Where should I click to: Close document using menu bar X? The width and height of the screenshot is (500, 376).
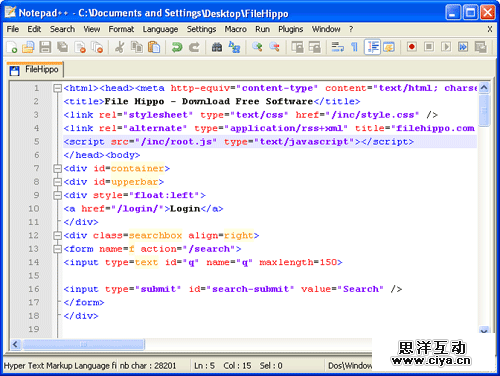click(490, 29)
